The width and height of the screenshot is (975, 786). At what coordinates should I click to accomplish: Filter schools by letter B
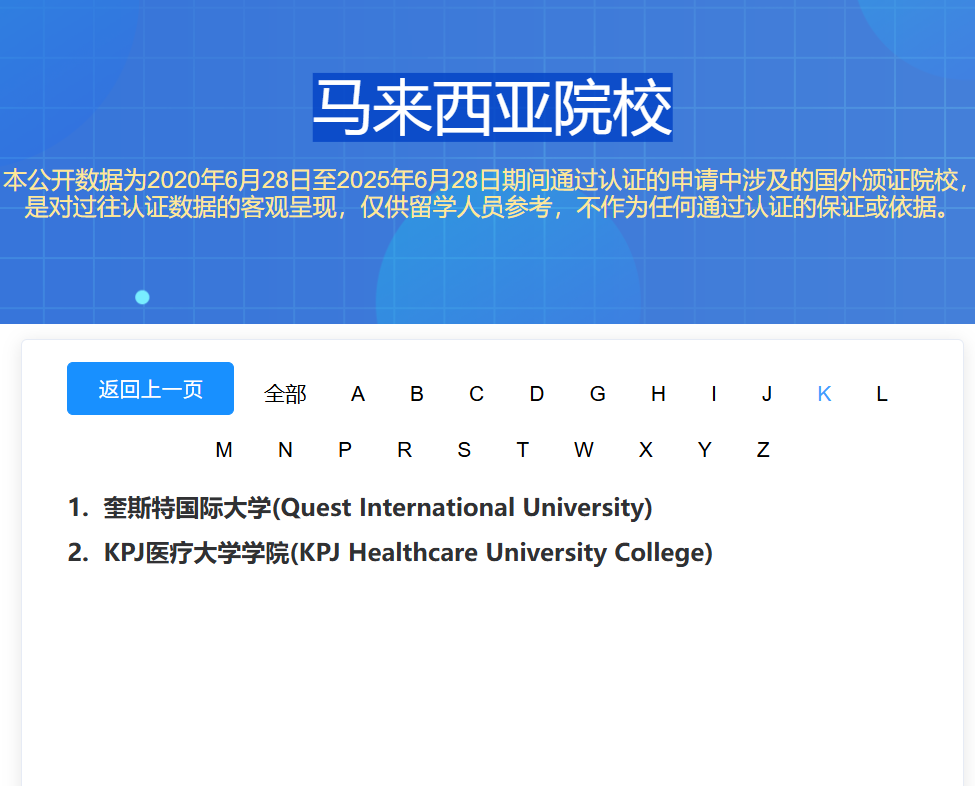(417, 394)
